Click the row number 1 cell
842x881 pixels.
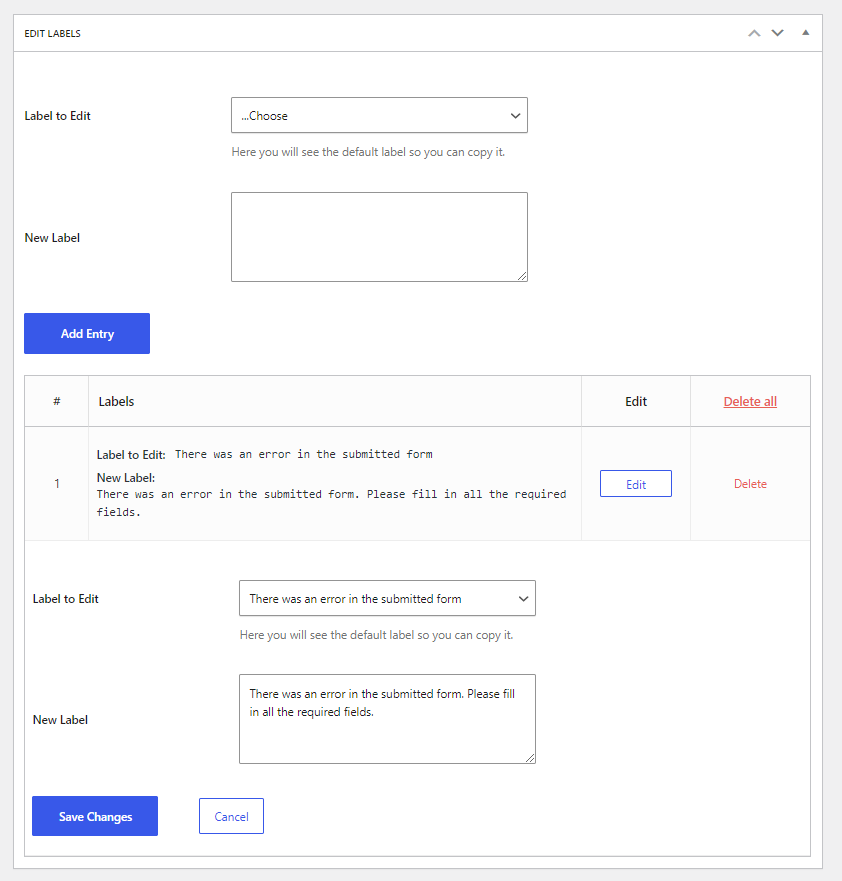click(x=57, y=484)
